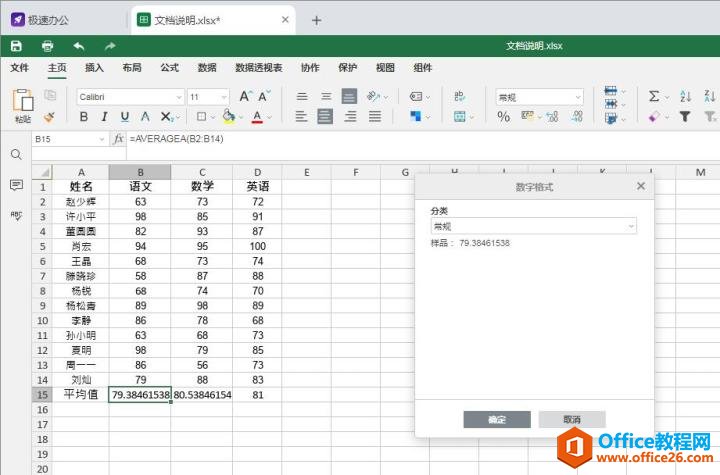Switch to the 公式 tab
The image size is (720, 475).
point(169,68)
